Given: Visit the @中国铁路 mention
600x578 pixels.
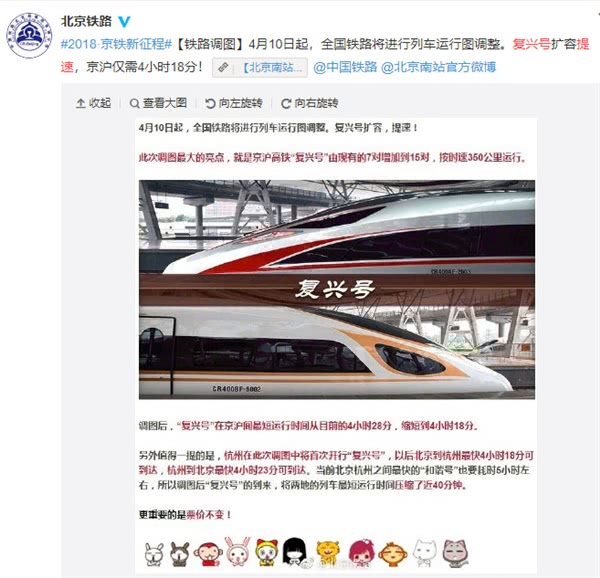Looking at the screenshot, I should pyautogui.click(x=345, y=67).
